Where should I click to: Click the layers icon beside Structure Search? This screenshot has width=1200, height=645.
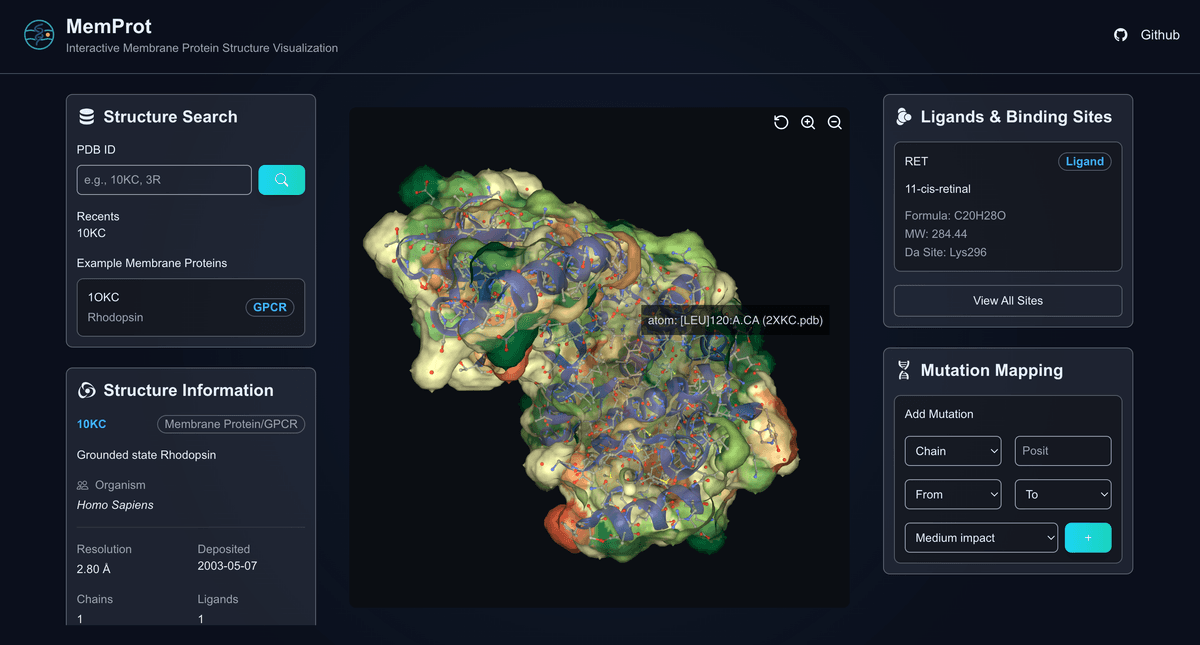[x=87, y=116]
